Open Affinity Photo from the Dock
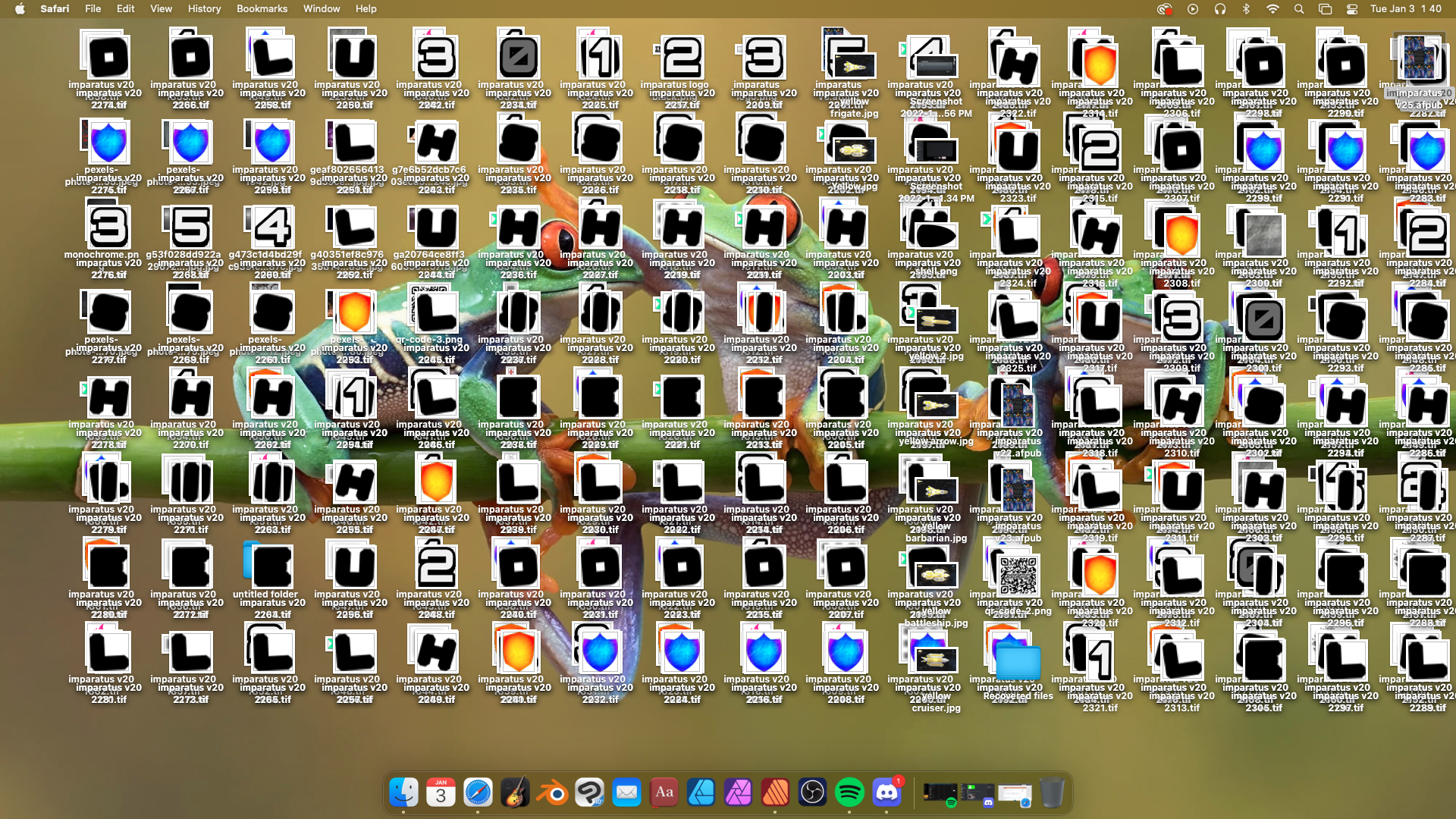Viewport: 1456px width, 819px height. [738, 793]
